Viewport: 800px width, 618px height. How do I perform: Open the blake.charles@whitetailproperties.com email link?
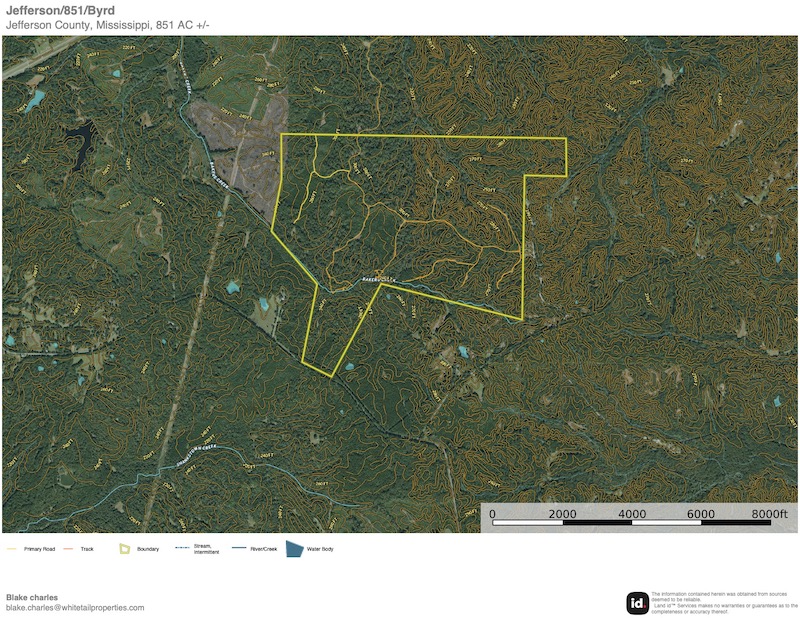(x=75, y=607)
